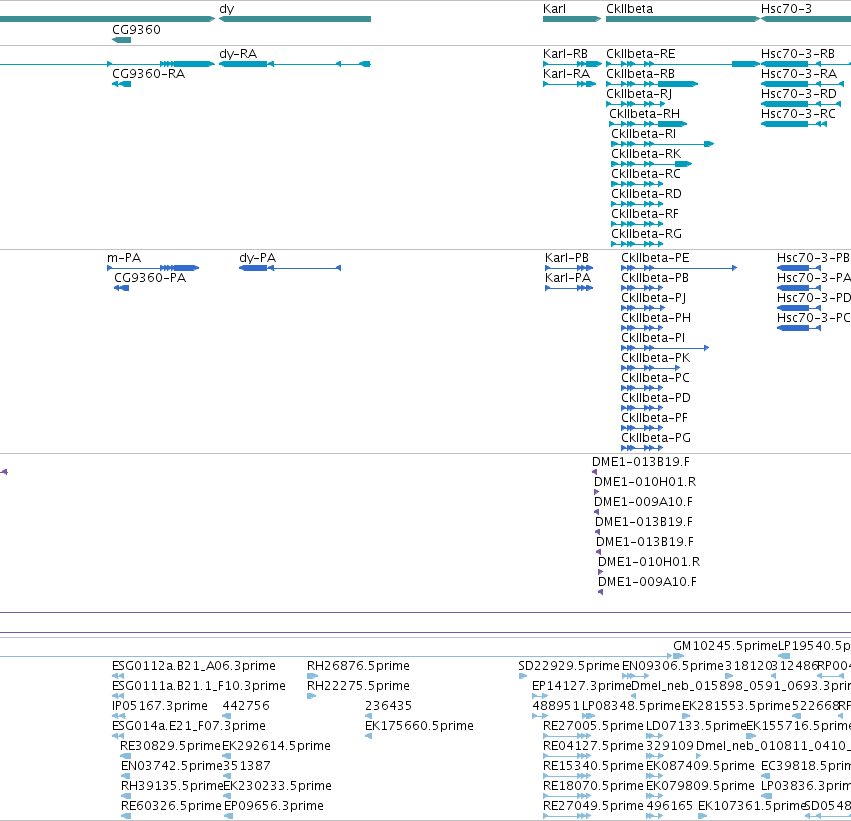This screenshot has height=821, width=851.
Task: Click the Hsc70-3 gene label
Action: point(786,9)
